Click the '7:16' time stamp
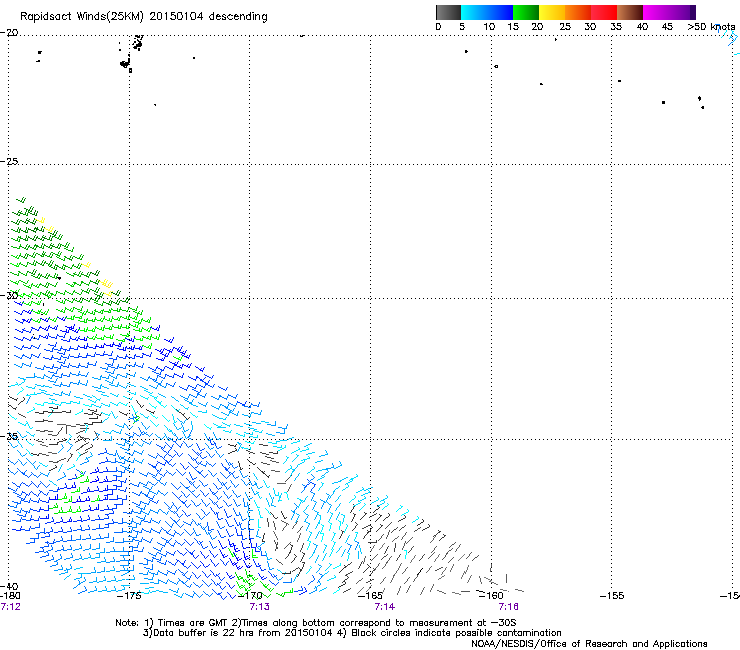Screen dimensions: 740x650 (x=509, y=607)
